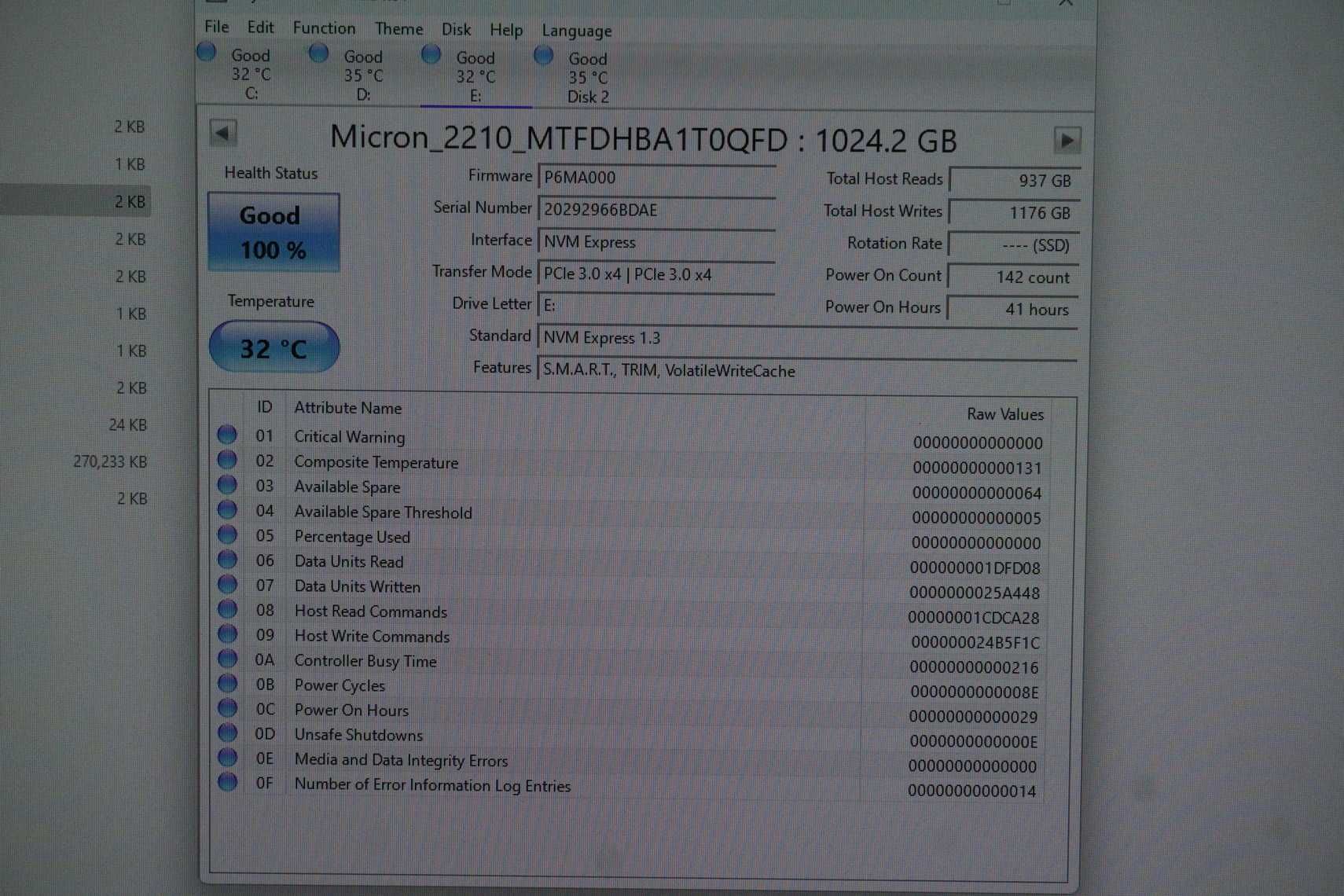Image resolution: width=1344 pixels, height=896 pixels.
Task: Click Power On Hours value 41 hours
Action: pos(1012,310)
